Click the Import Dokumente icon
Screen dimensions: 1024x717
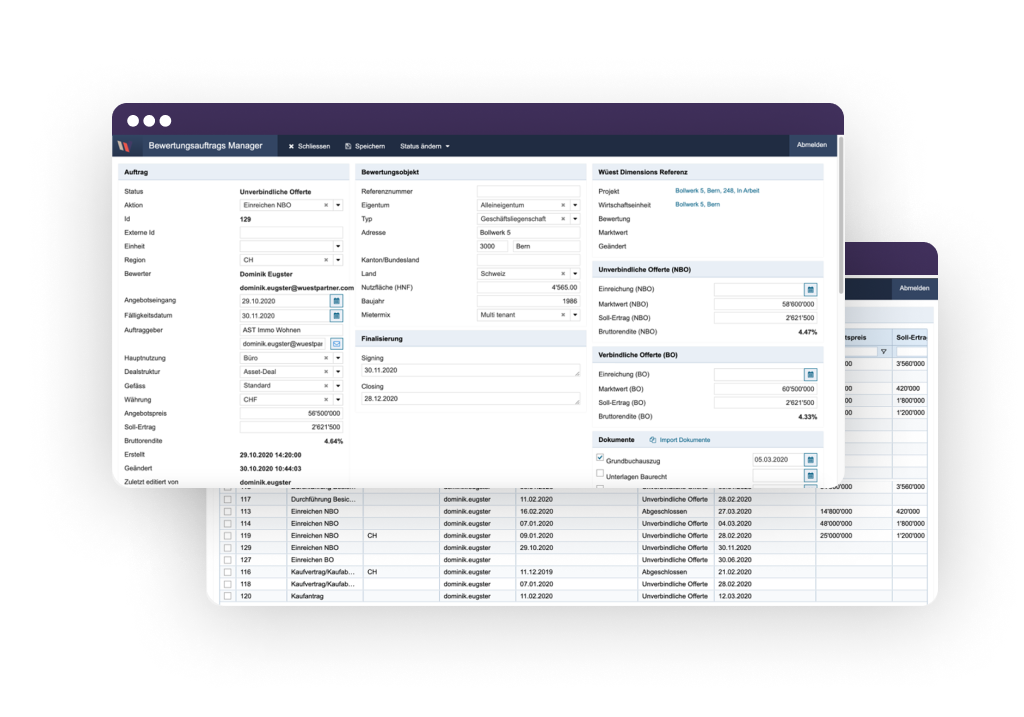[652, 440]
